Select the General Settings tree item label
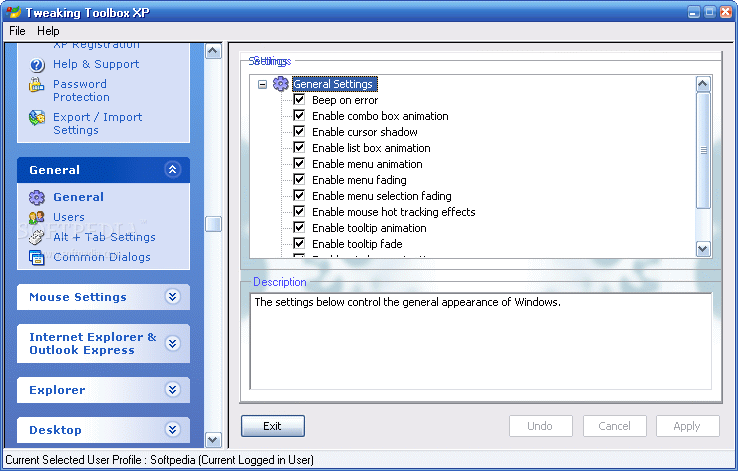The height and width of the screenshot is (471, 738). point(334,84)
